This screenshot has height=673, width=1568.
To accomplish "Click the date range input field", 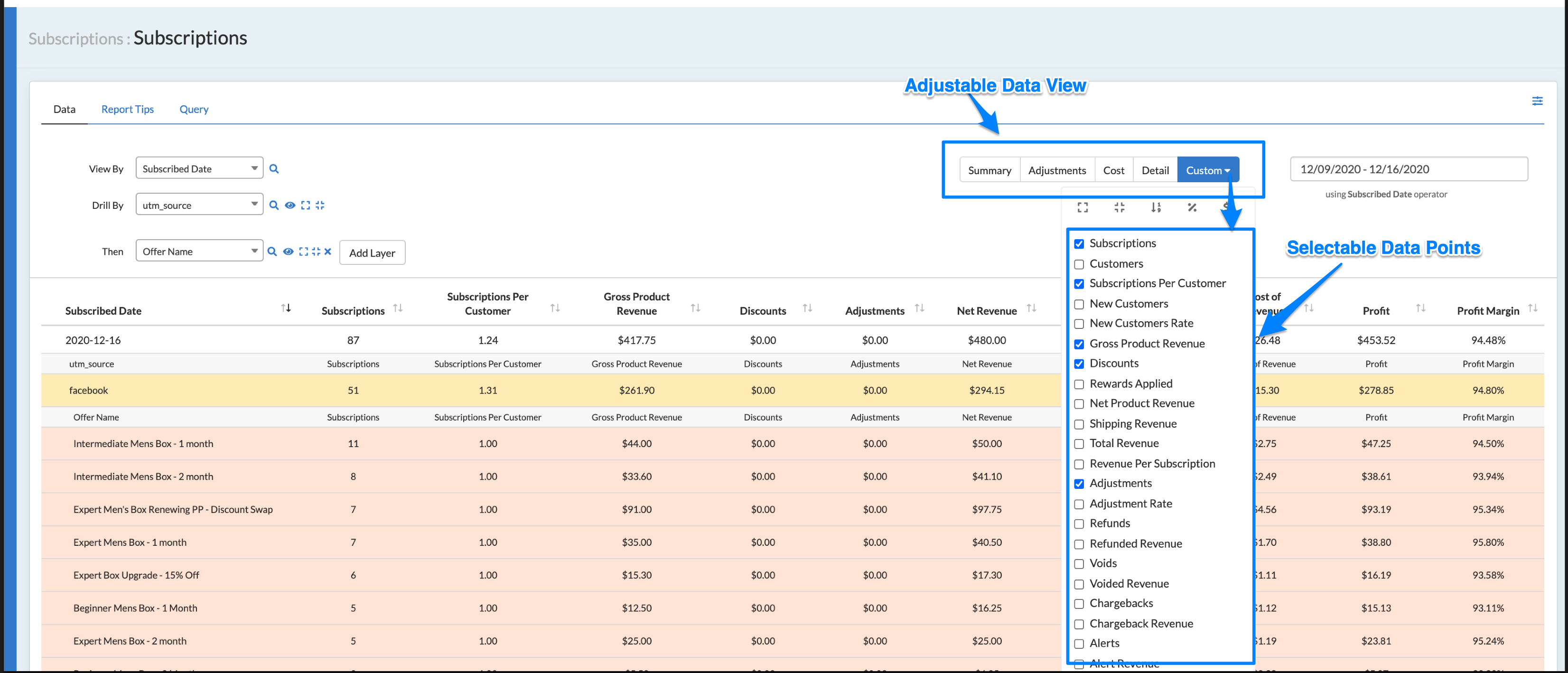I will point(1408,169).
